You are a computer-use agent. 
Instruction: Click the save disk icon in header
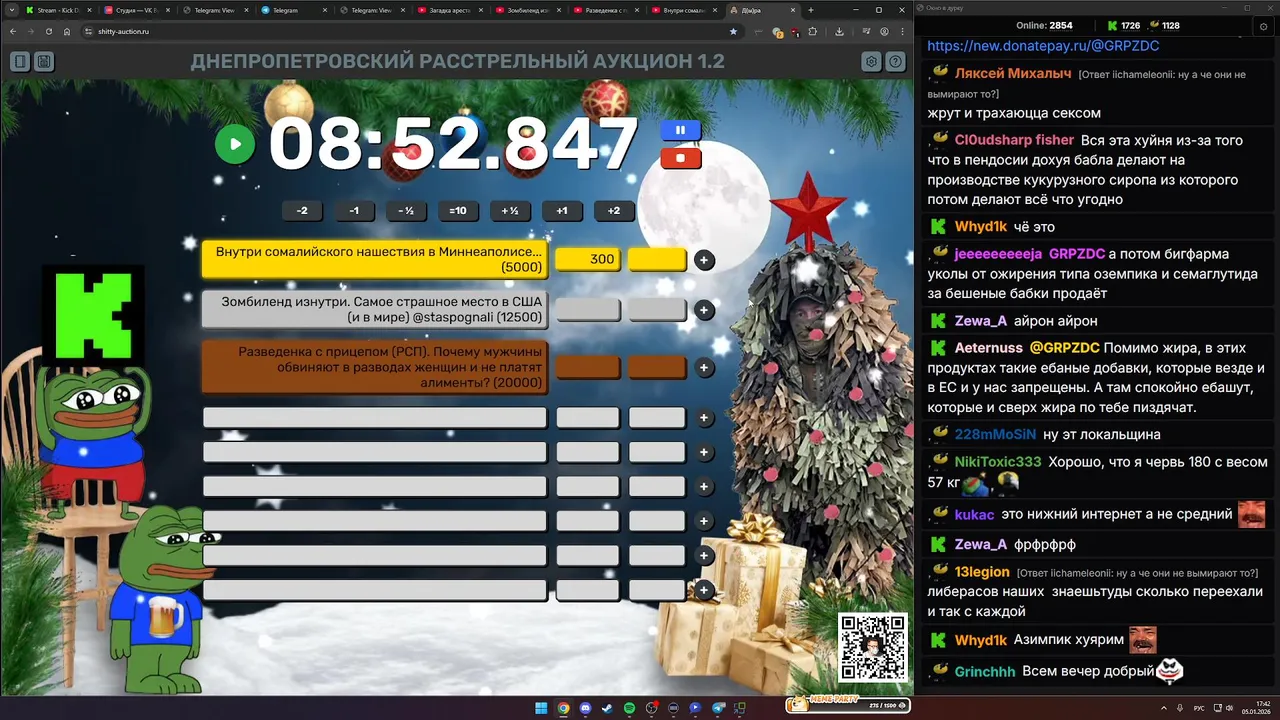(44, 61)
